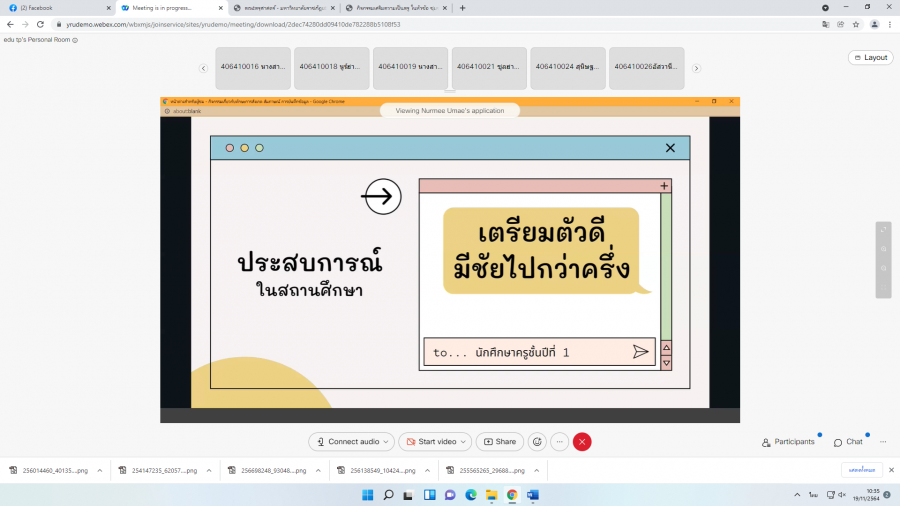Expand options for first downloaded png file
Viewport: 900px width, 506px height.
tap(100, 470)
